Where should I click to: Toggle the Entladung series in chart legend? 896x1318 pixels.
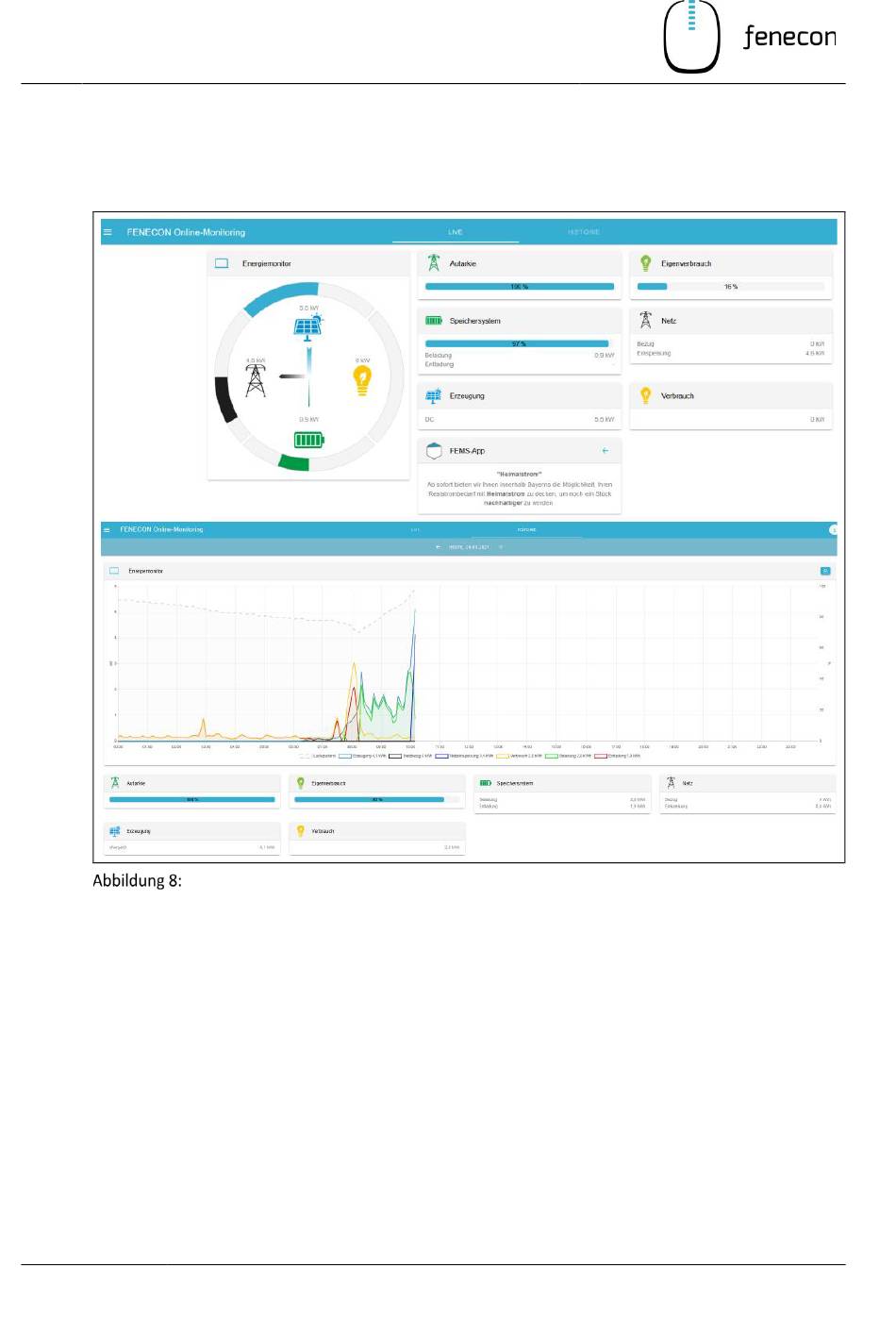click(x=618, y=756)
